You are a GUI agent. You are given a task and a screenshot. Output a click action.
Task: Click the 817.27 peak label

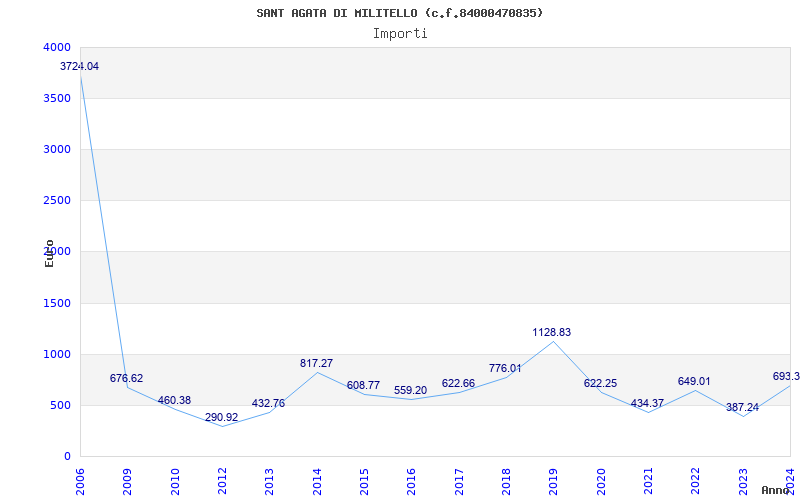[x=316, y=363]
